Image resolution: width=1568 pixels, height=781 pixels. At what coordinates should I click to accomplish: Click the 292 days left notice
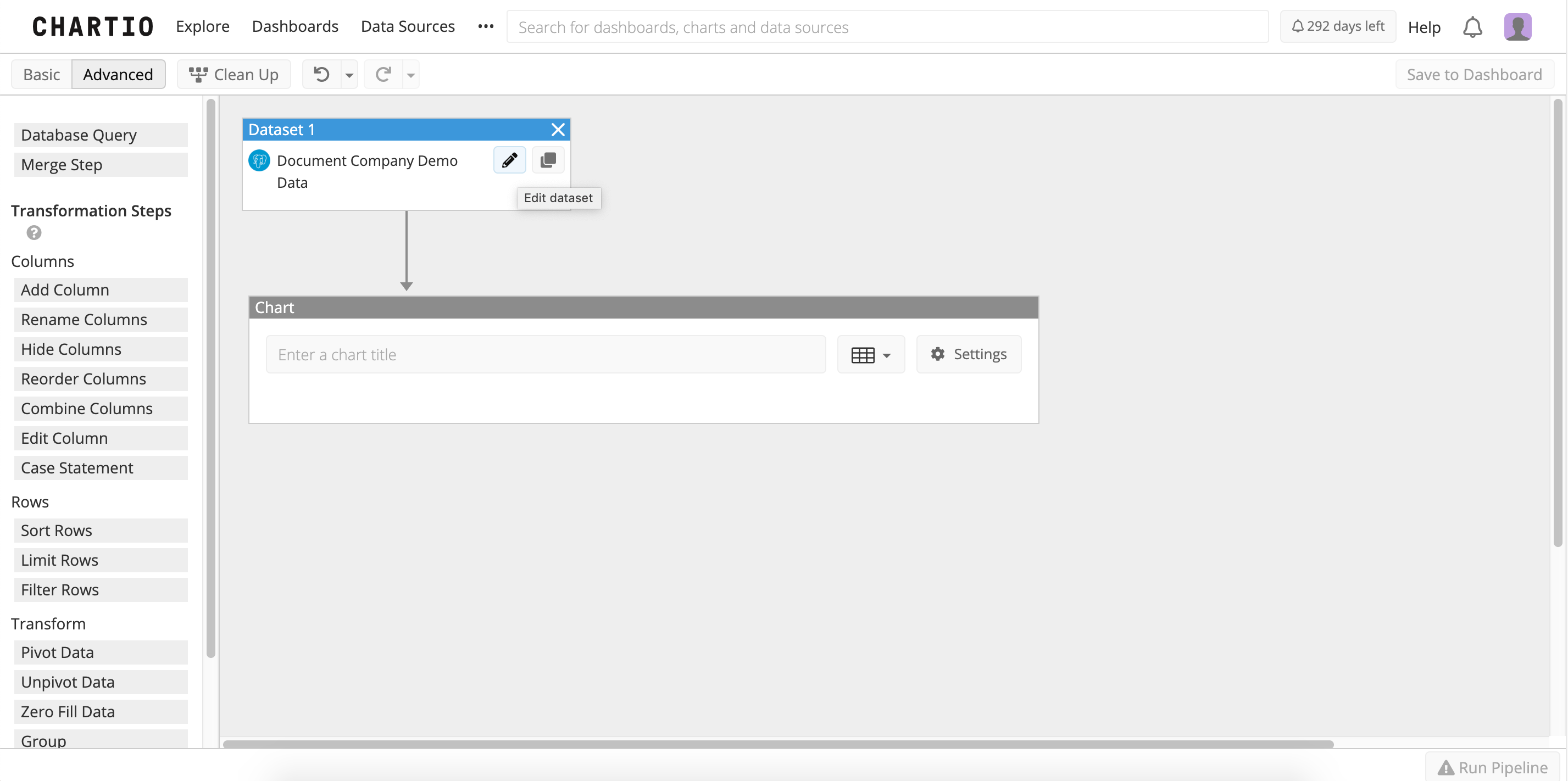[1338, 26]
